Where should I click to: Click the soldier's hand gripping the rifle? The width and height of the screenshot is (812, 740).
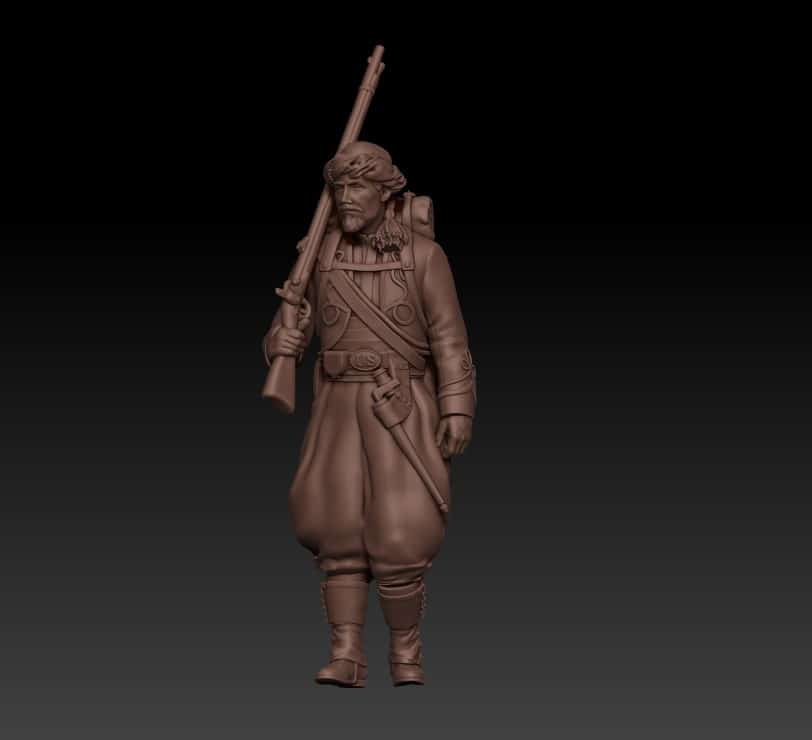(x=285, y=341)
